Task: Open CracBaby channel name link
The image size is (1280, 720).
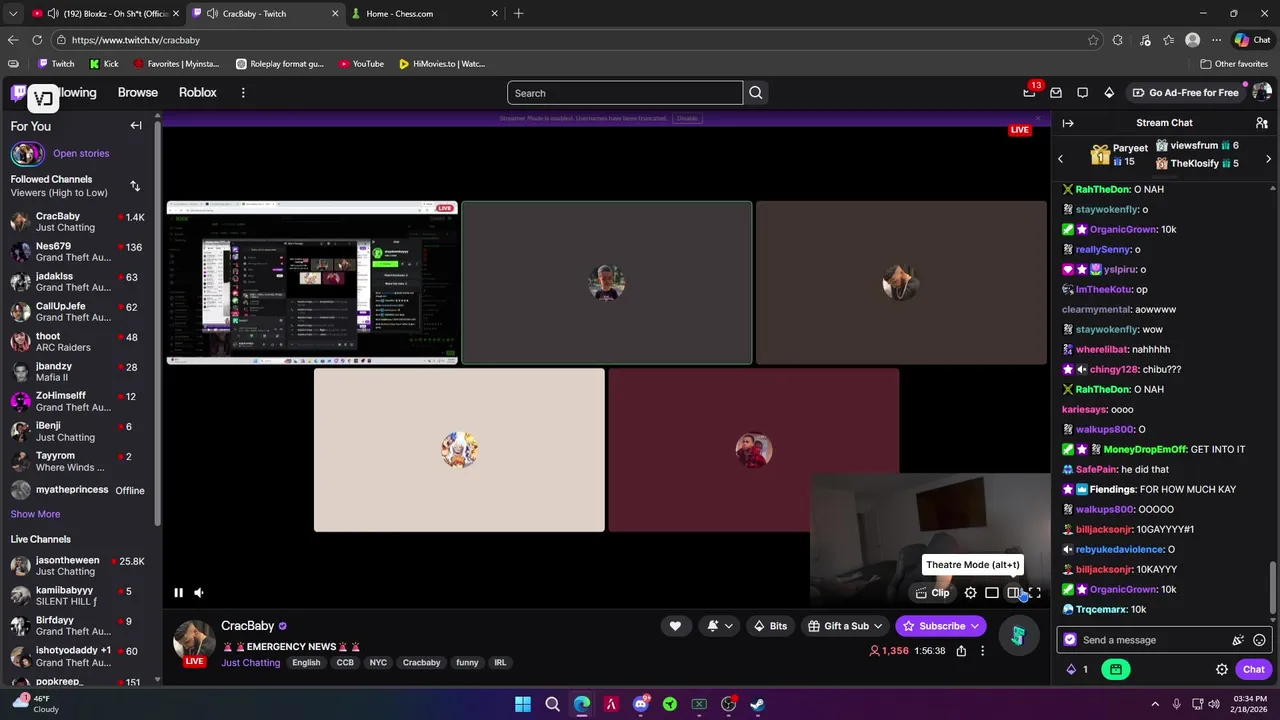Action: (x=247, y=626)
